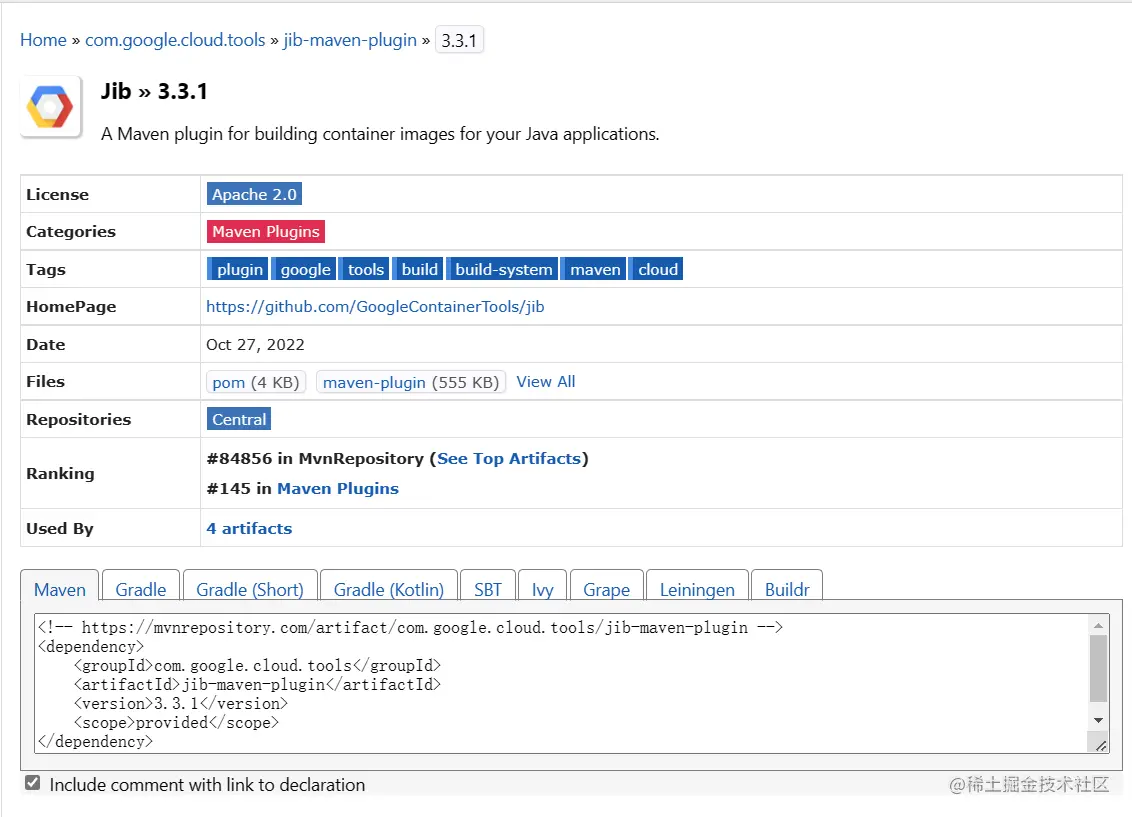Image resolution: width=1132 pixels, height=817 pixels.
Task: Click View All files link
Action: pyautogui.click(x=546, y=382)
